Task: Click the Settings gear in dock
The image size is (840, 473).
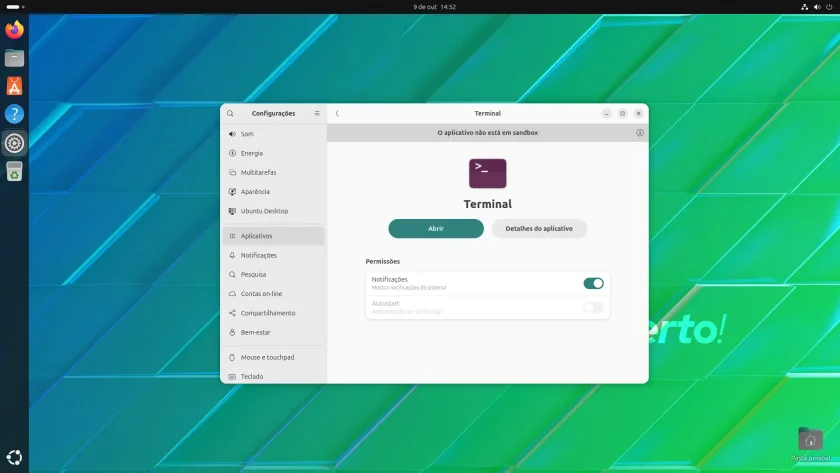Action: click(x=14, y=143)
